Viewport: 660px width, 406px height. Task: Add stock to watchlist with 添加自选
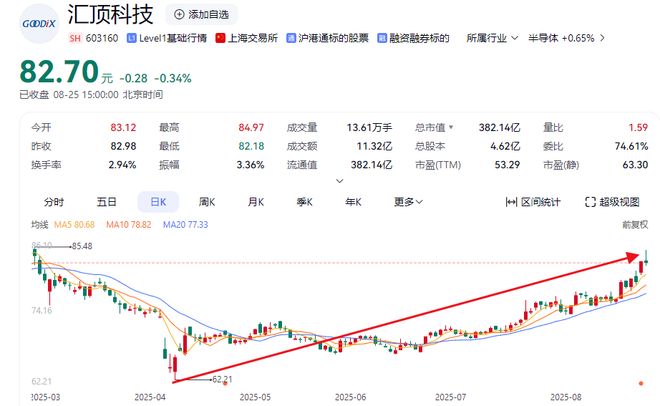click(202, 14)
